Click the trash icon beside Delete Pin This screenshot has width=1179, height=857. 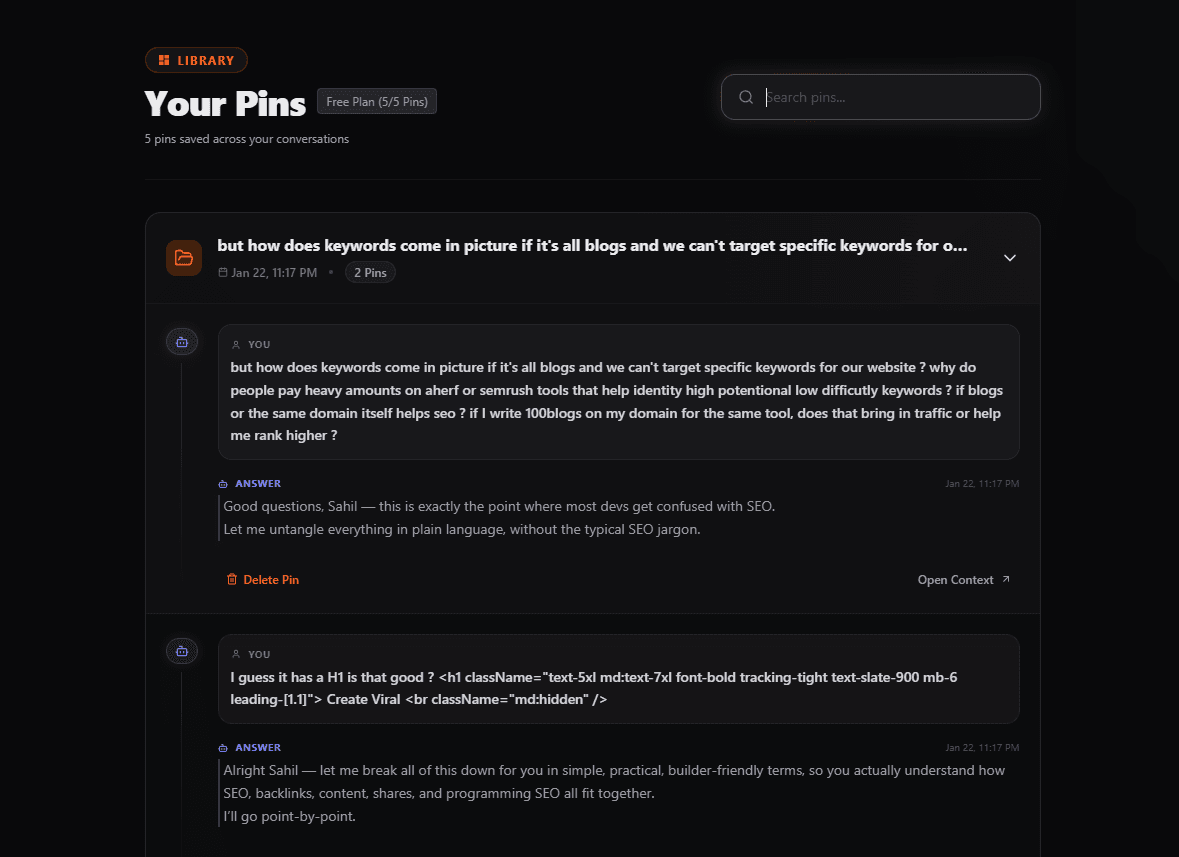pos(232,580)
